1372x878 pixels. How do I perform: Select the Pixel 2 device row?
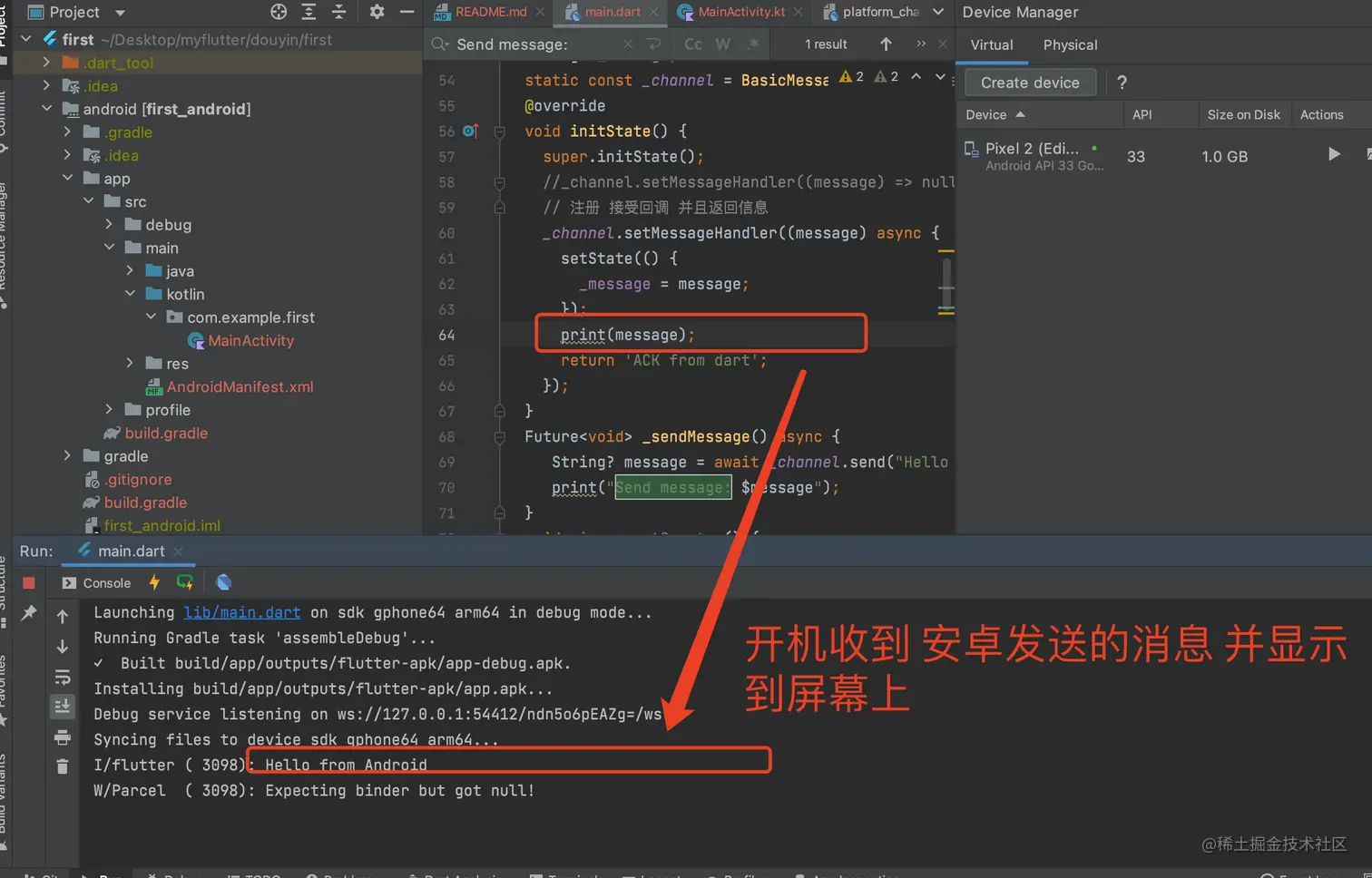pos(1163,156)
